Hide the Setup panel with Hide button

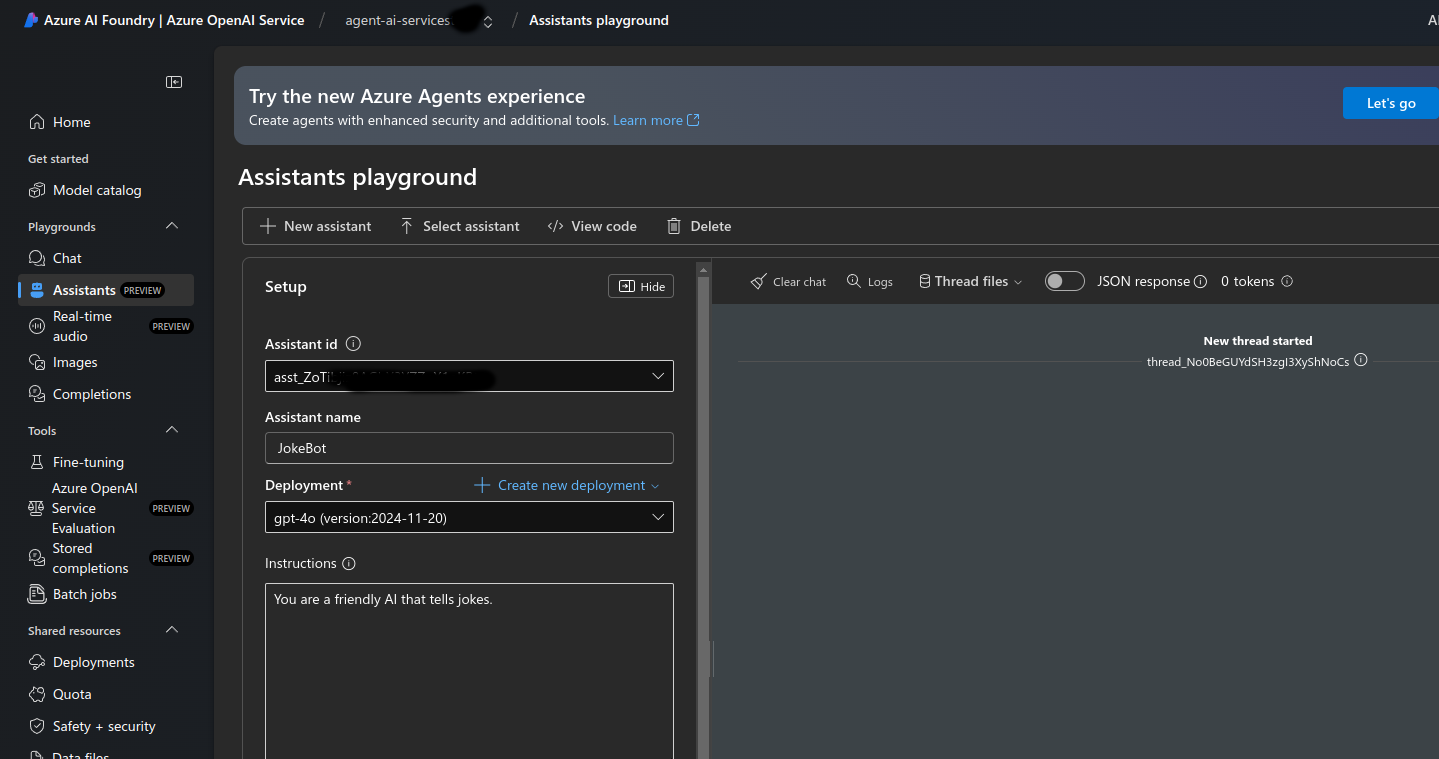pos(641,286)
